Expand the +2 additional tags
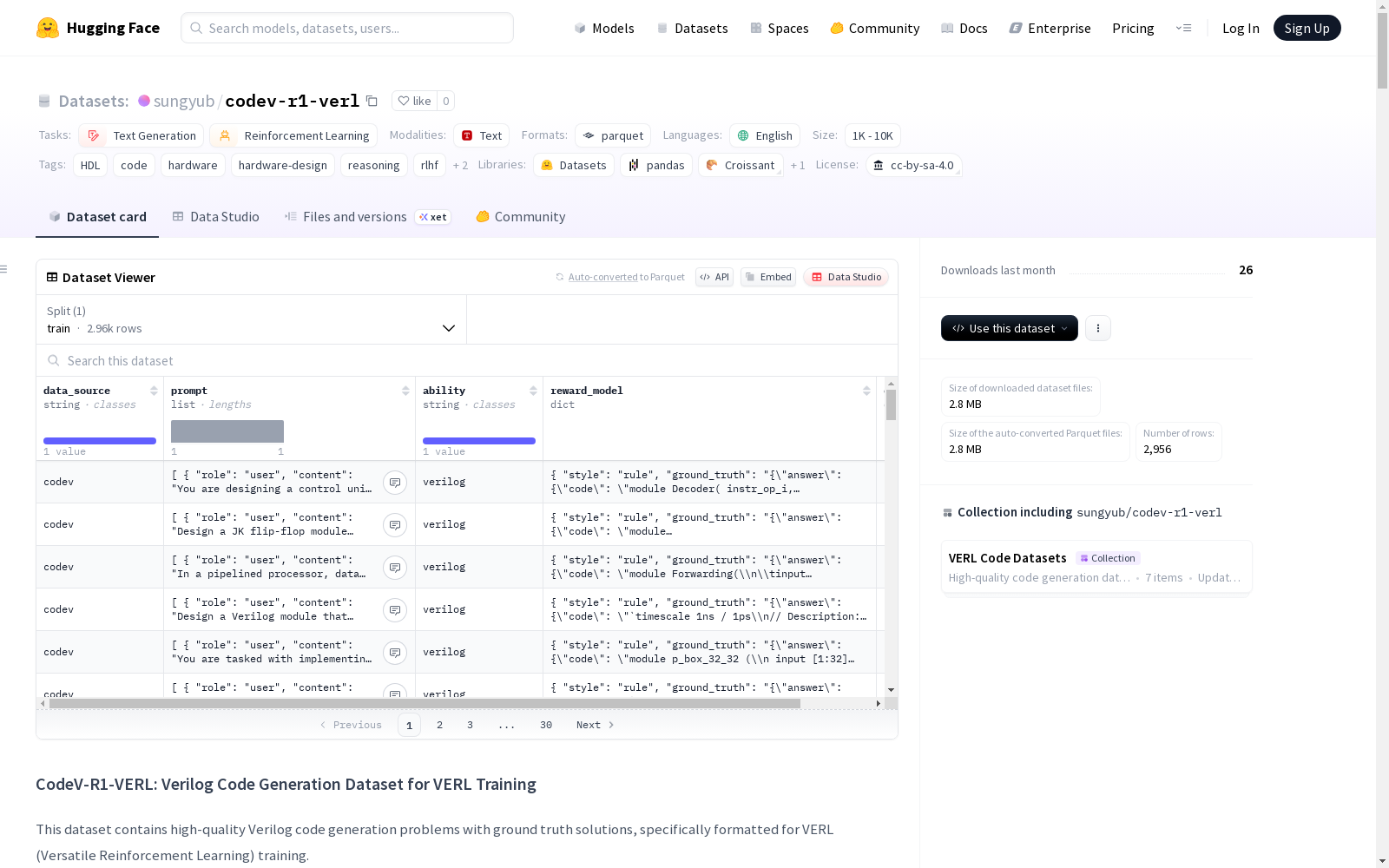1389x868 pixels. click(x=460, y=165)
